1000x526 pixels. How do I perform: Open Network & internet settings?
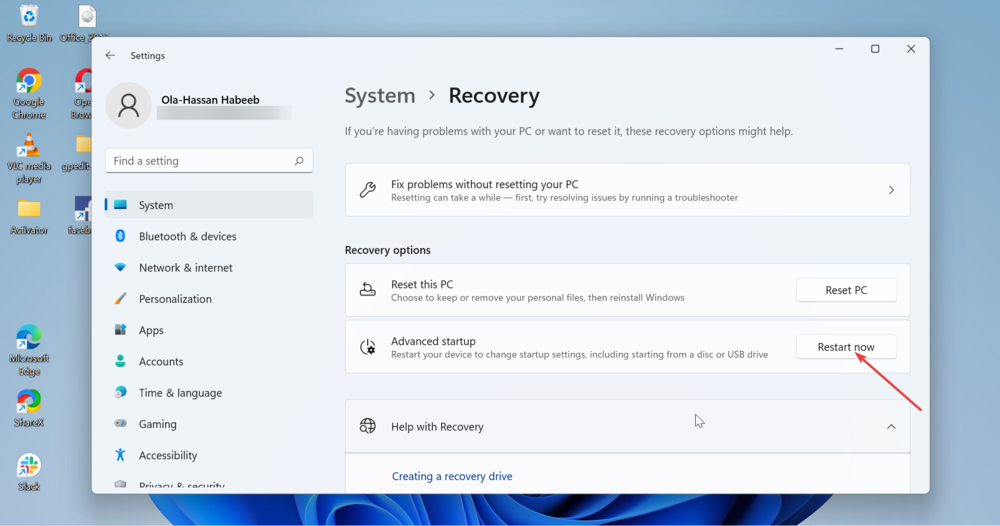[x=209, y=267]
